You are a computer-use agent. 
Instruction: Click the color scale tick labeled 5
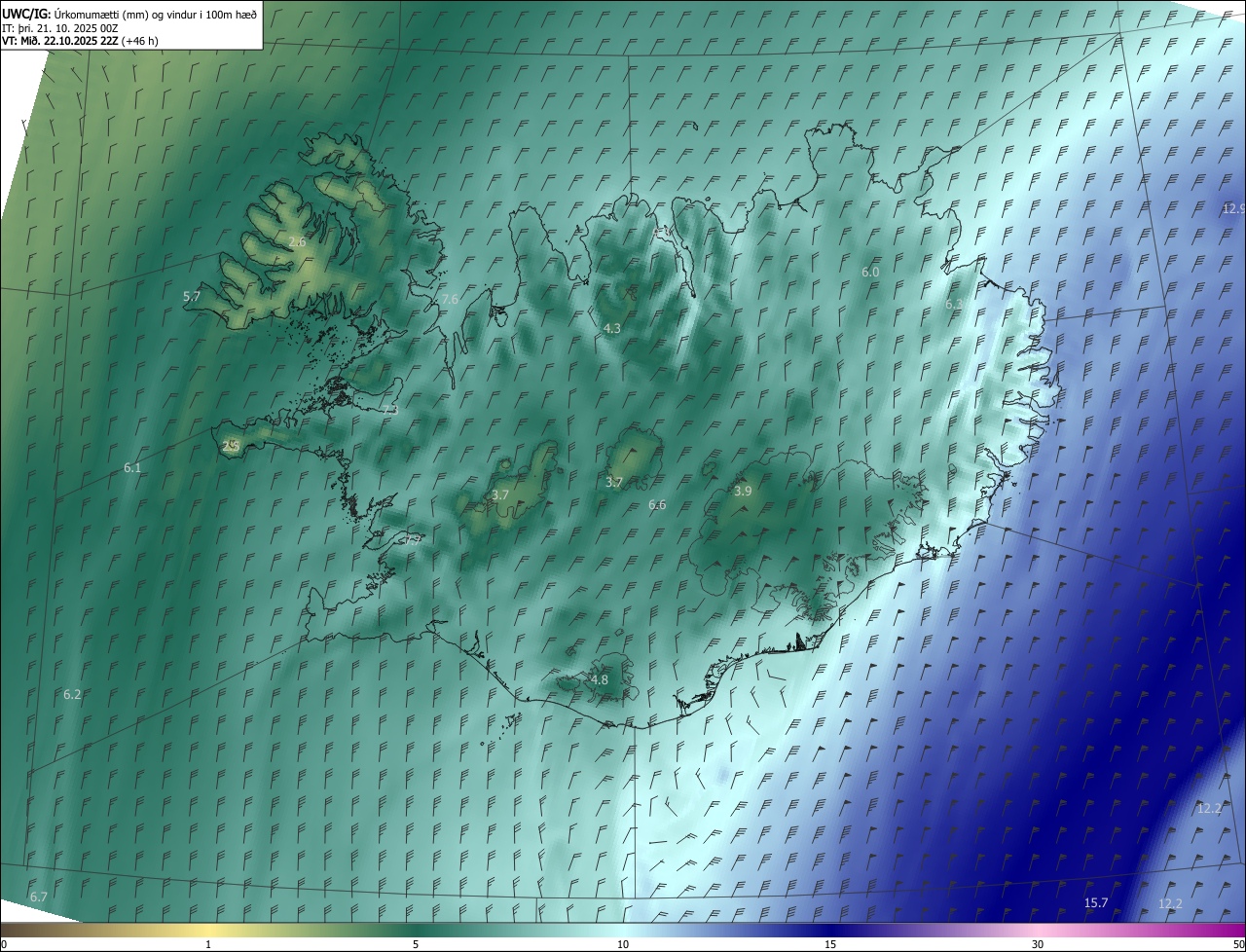coord(416,944)
